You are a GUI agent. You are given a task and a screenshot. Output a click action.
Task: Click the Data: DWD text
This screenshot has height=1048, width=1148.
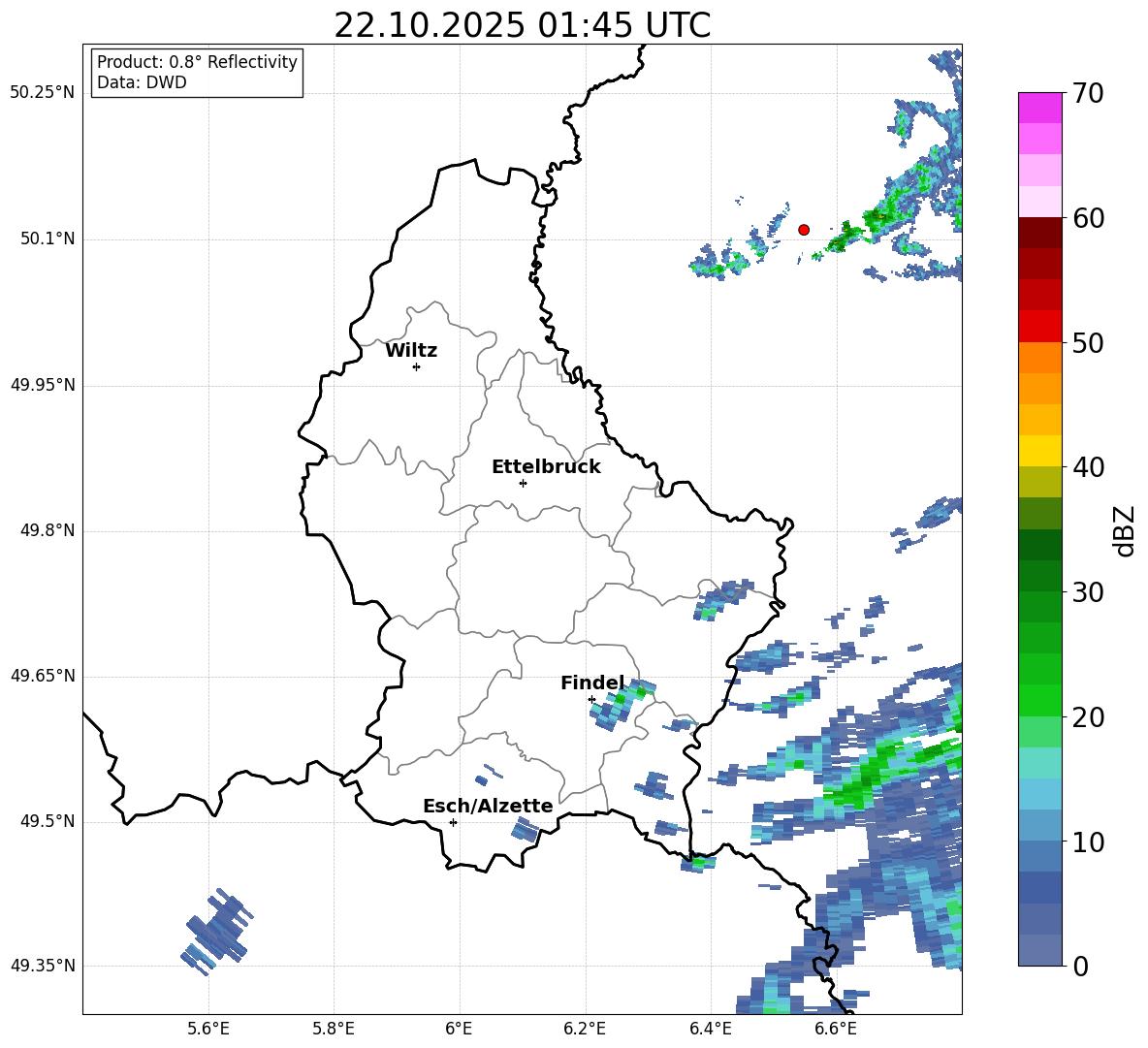pos(142,82)
